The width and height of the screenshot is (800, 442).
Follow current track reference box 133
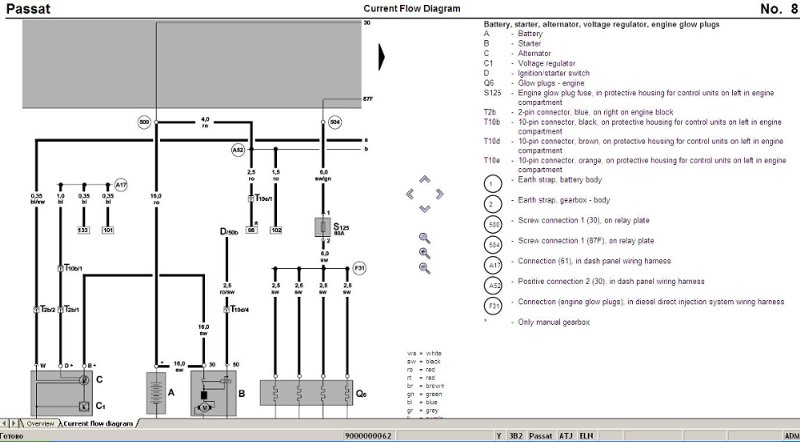(x=83, y=230)
